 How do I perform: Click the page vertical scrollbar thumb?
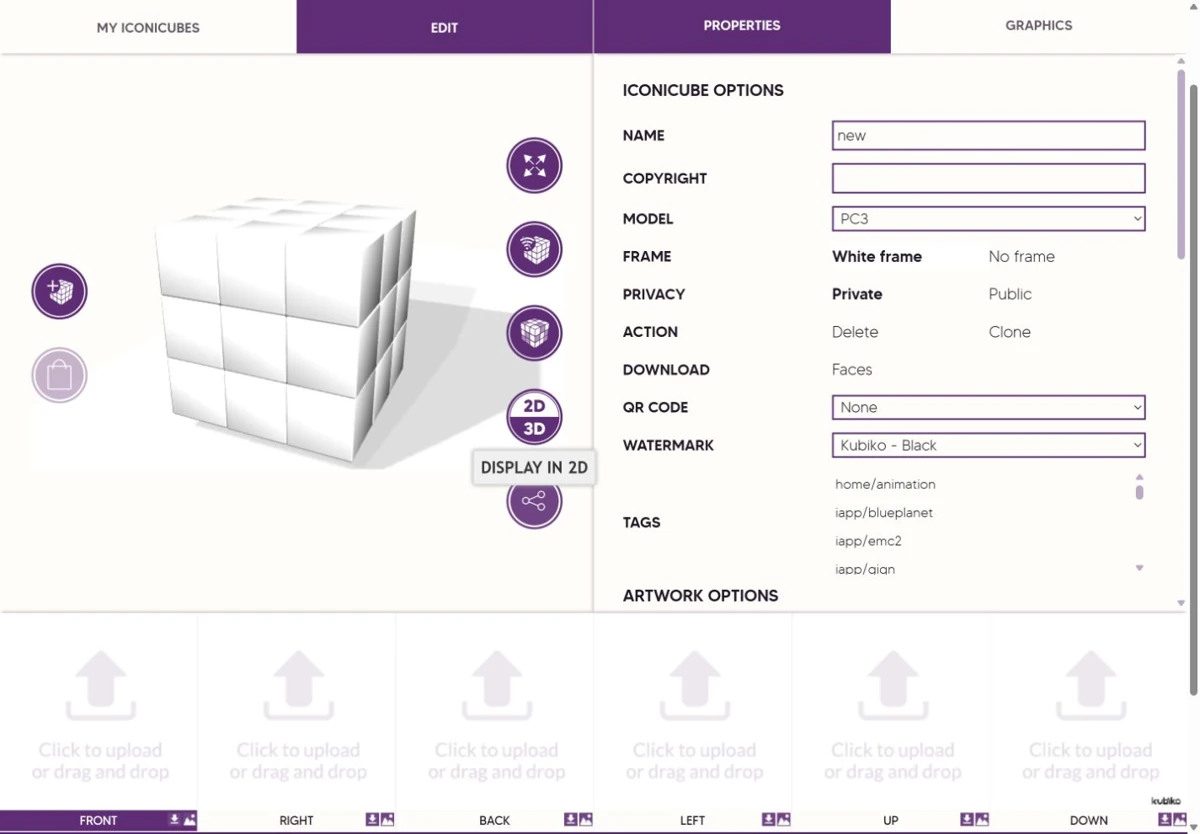pos(1194,390)
